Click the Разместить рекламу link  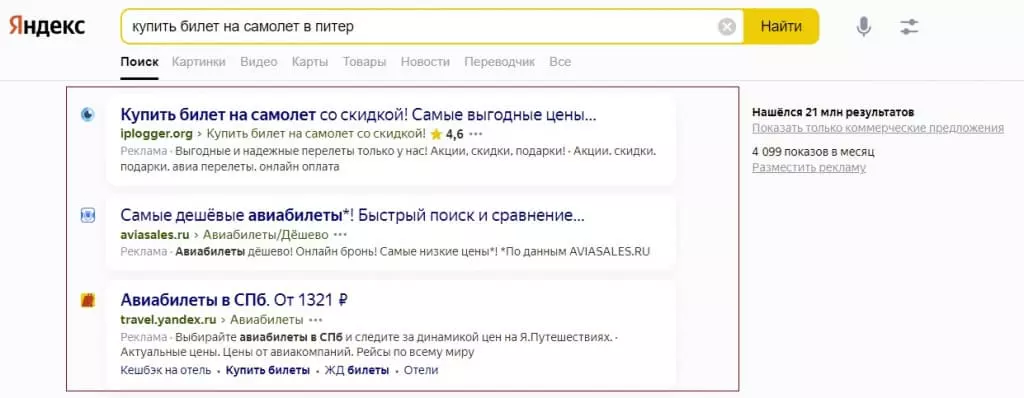(x=809, y=168)
